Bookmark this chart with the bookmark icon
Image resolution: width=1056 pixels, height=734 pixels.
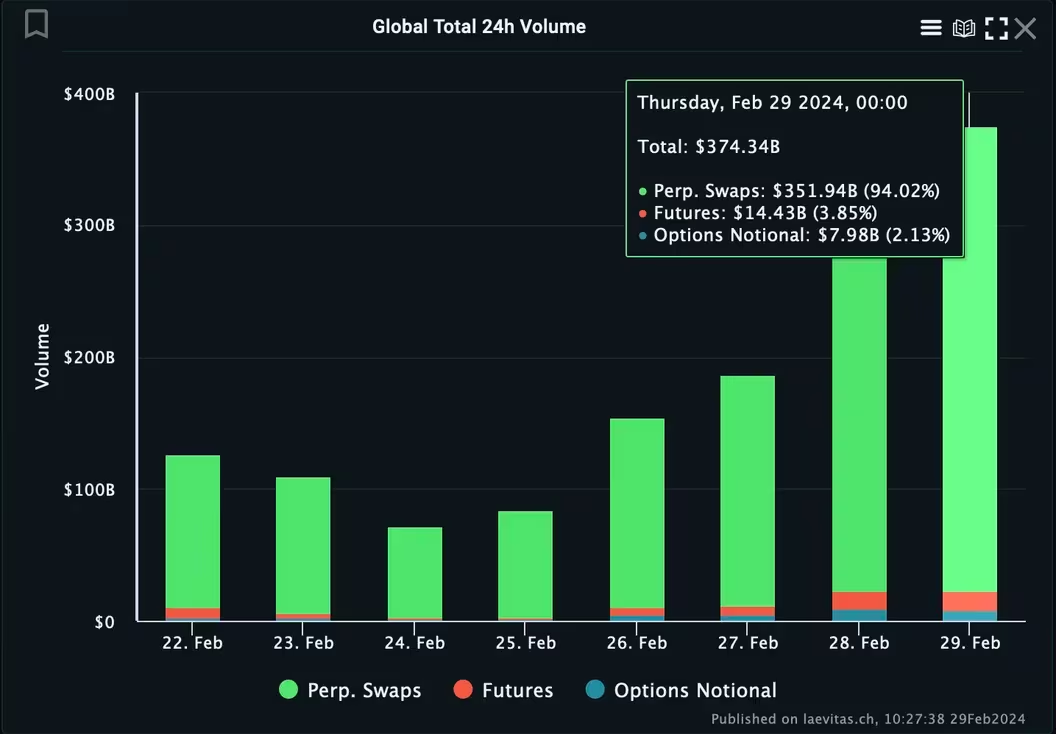pyautogui.click(x=37, y=24)
